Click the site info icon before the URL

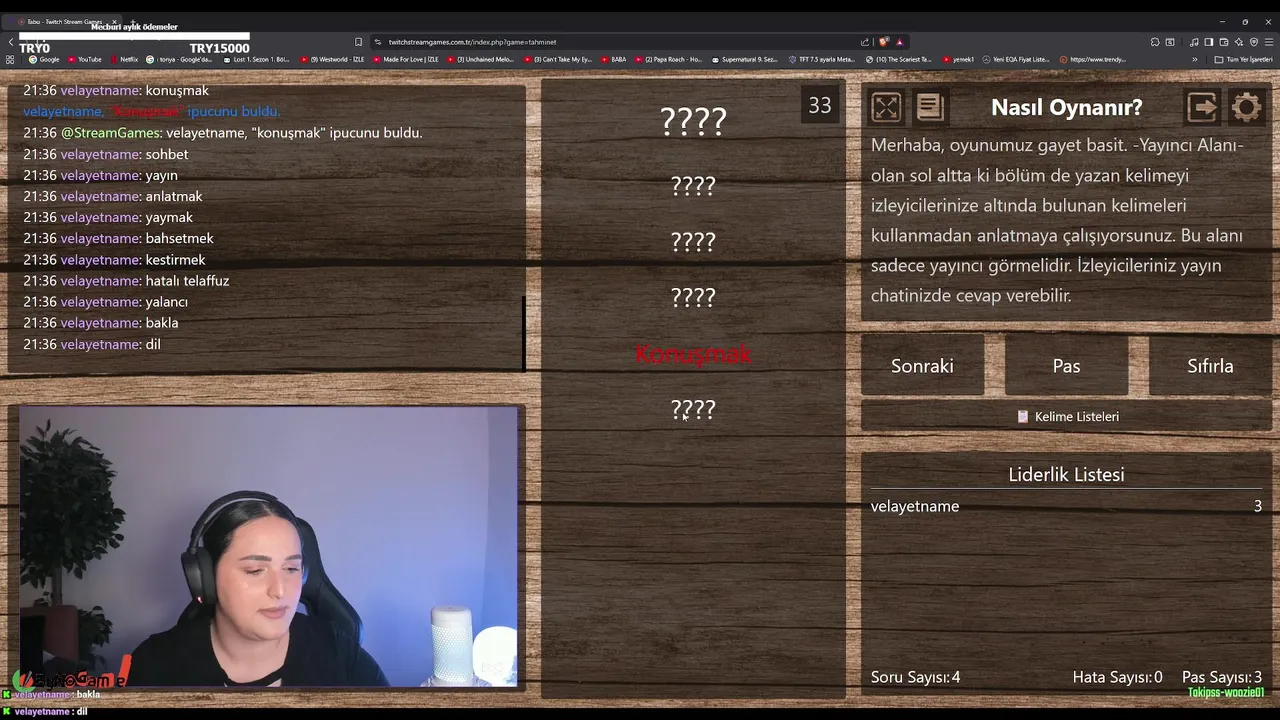(x=378, y=42)
